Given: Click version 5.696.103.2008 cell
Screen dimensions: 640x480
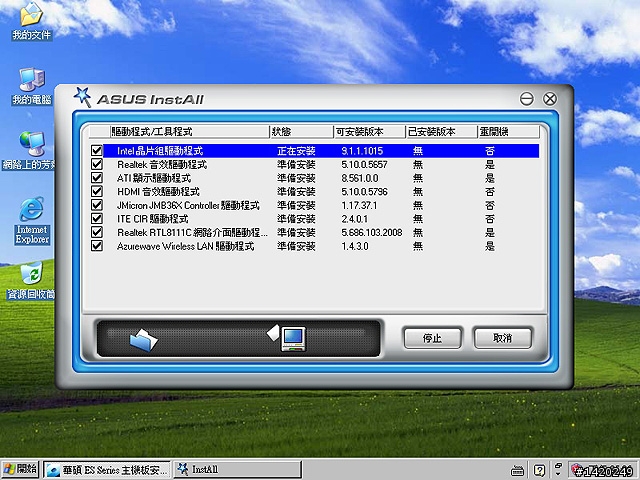Looking at the screenshot, I should coord(372,233).
